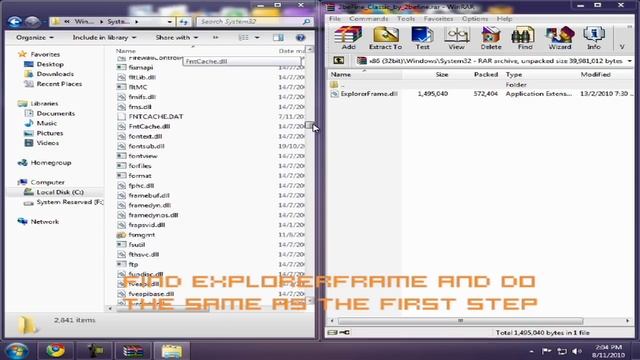Open the Share with dropdown
Viewport: 640px width, 360px height.
click(x=177, y=38)
